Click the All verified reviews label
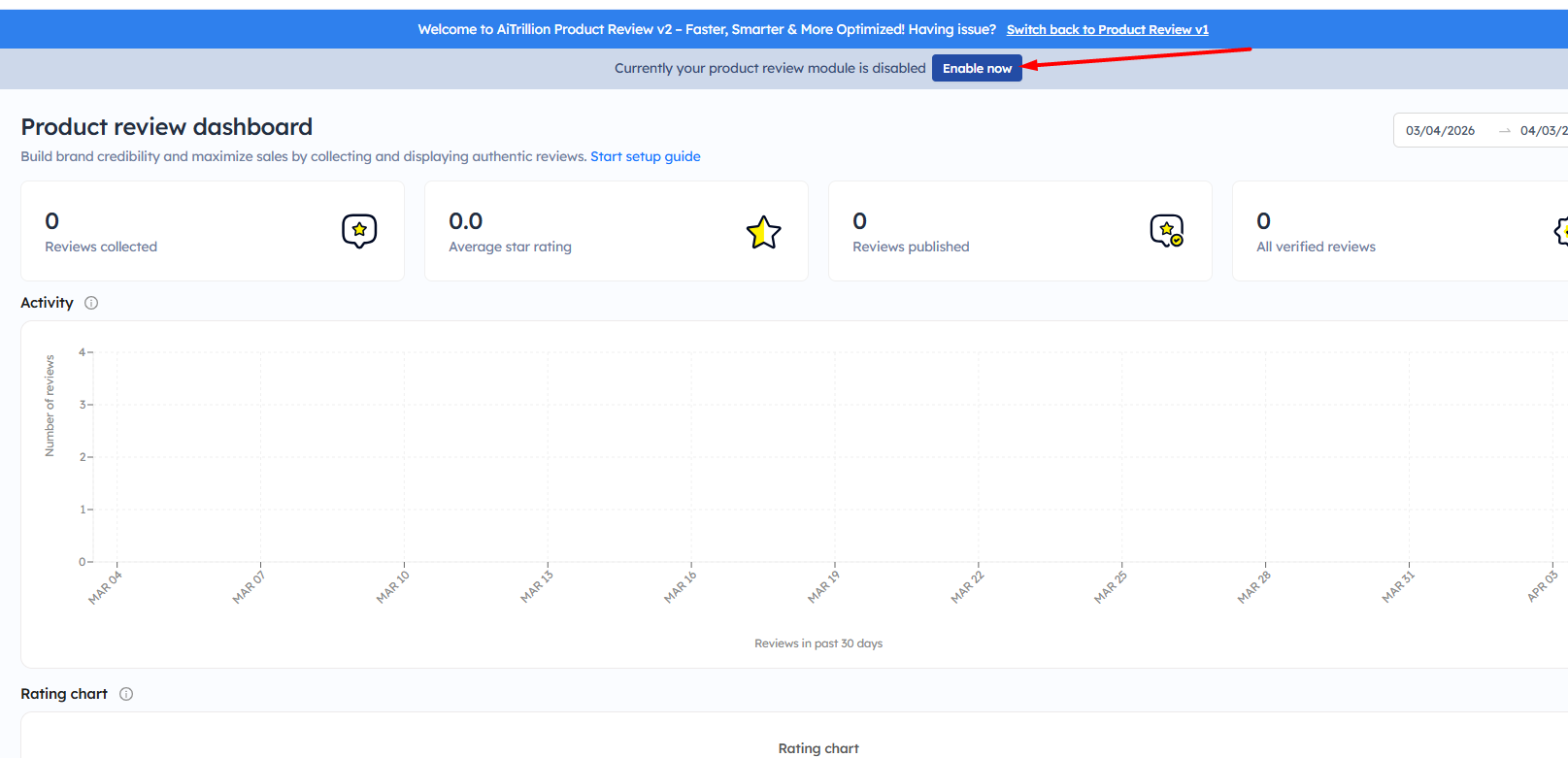Viewport: 1568px width, 758px height. coord(1316,247)
